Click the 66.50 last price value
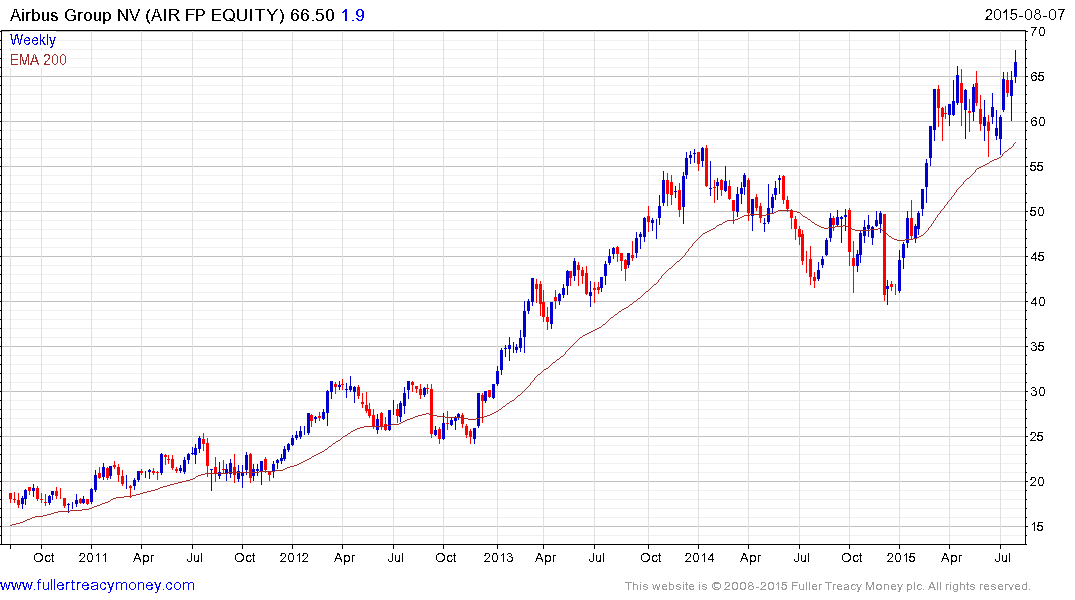 coord(312,15)
